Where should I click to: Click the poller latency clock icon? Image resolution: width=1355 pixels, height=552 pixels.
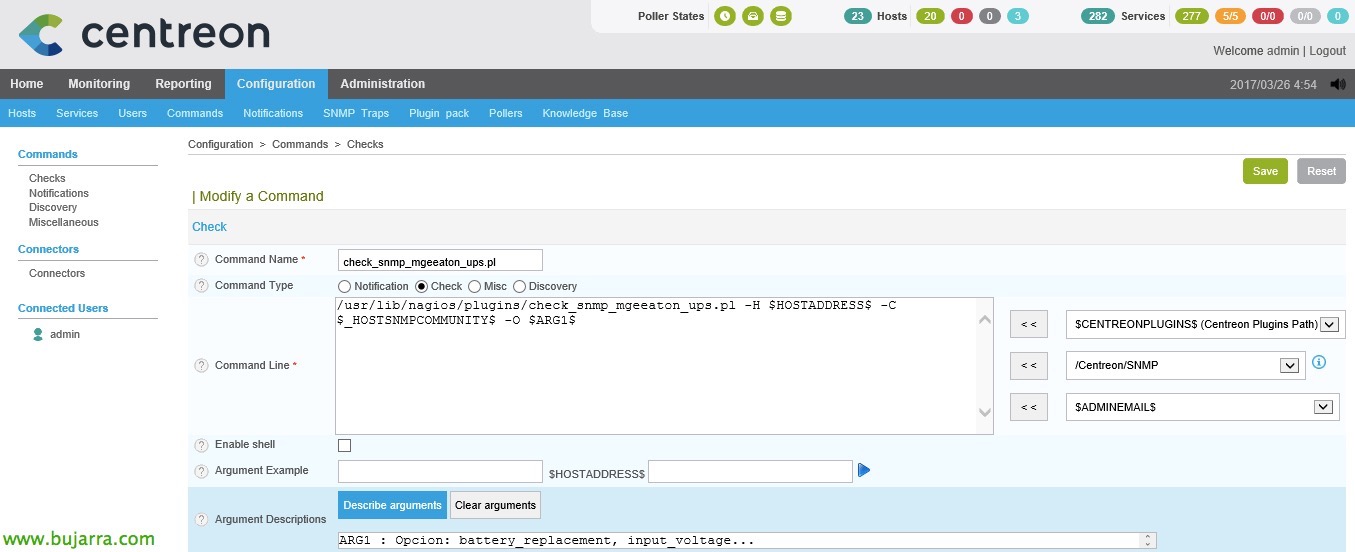click(x=724, y=16)
